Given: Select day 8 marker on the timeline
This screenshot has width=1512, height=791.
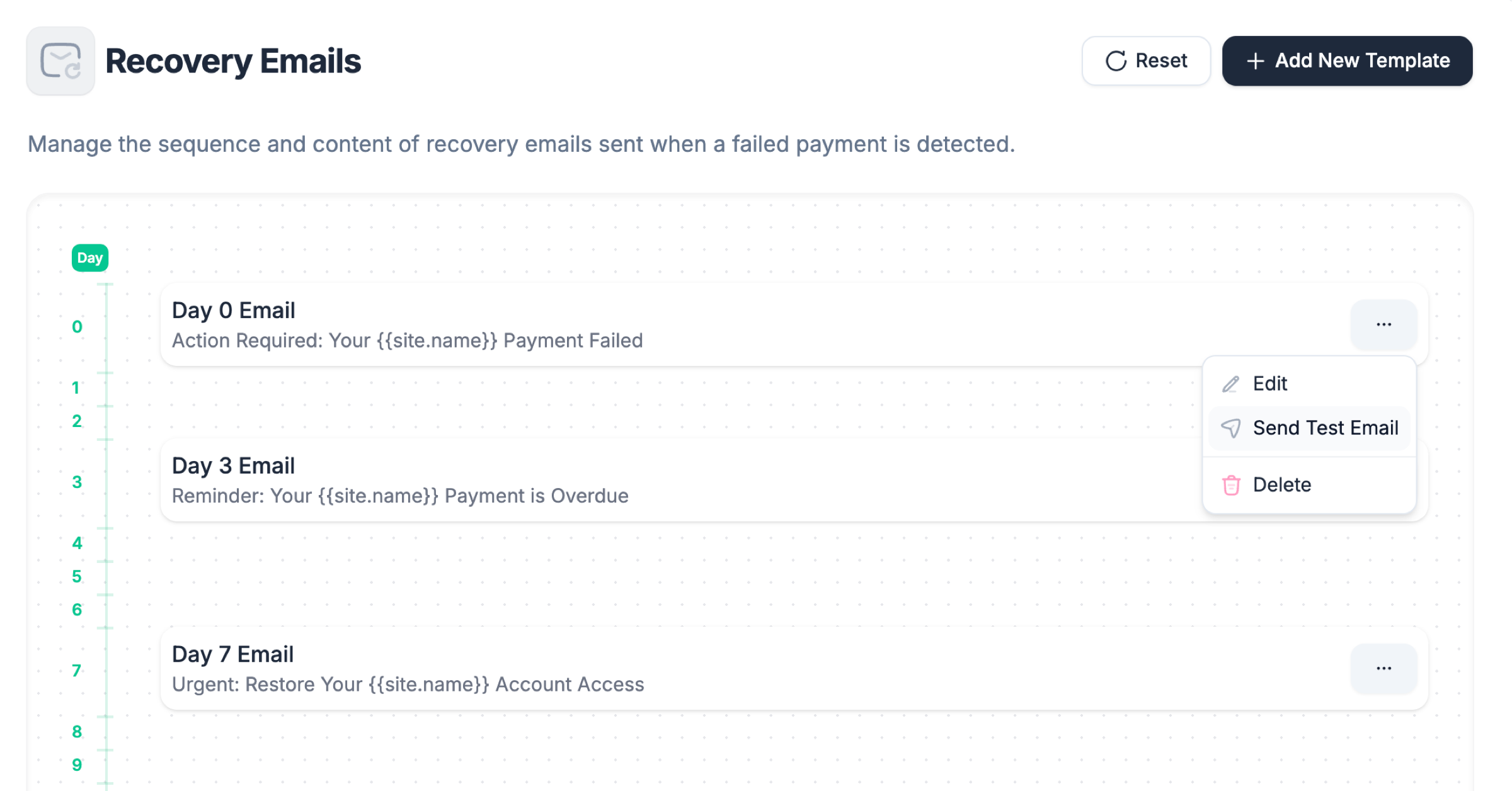Looking at the screenshot, I should point(77,732).
